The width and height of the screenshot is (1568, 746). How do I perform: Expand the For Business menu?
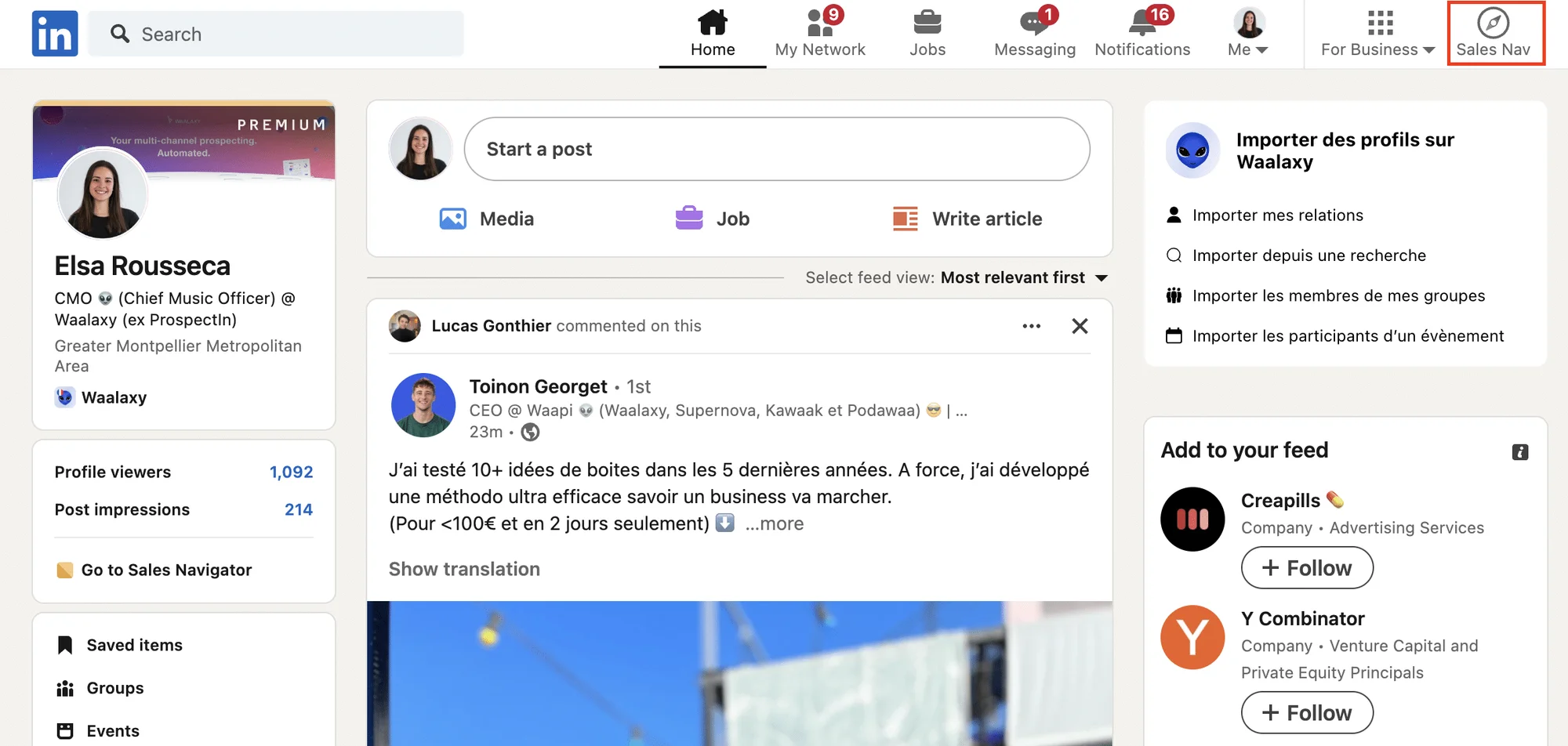[x=1377, y=34]
